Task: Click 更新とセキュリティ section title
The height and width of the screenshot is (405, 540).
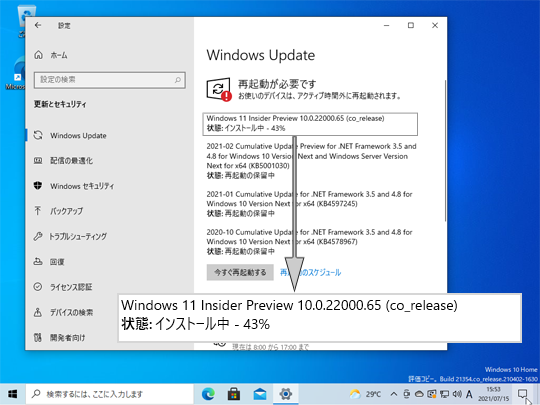Action: (60, 104)
